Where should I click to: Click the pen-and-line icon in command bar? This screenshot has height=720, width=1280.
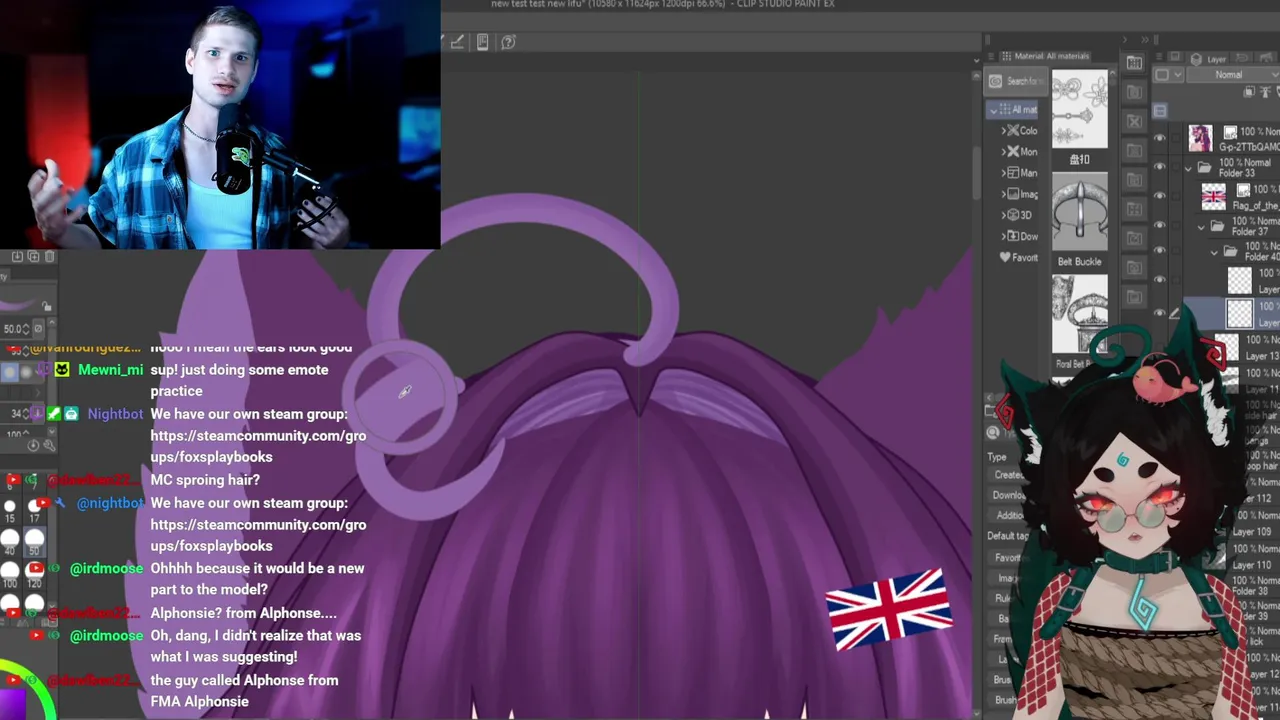pos(457,42)
